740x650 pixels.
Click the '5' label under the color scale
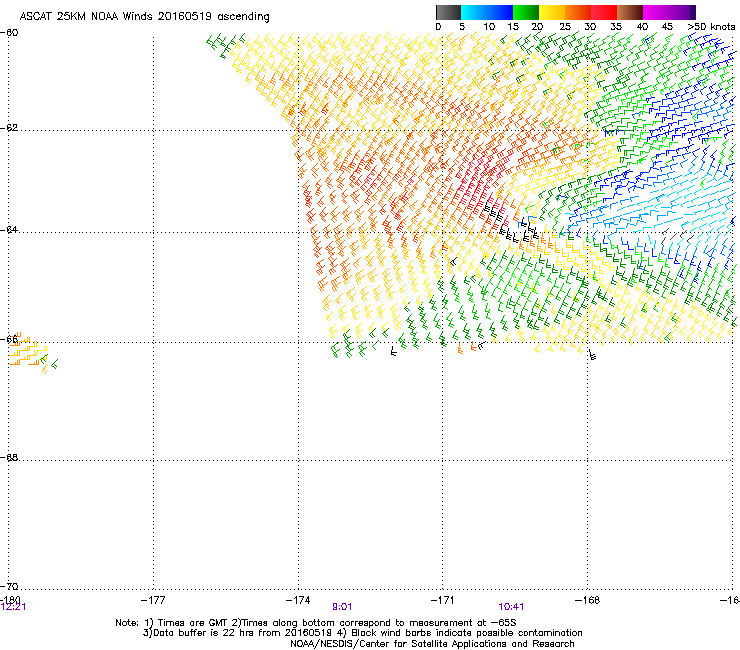(x=462, y=27)
